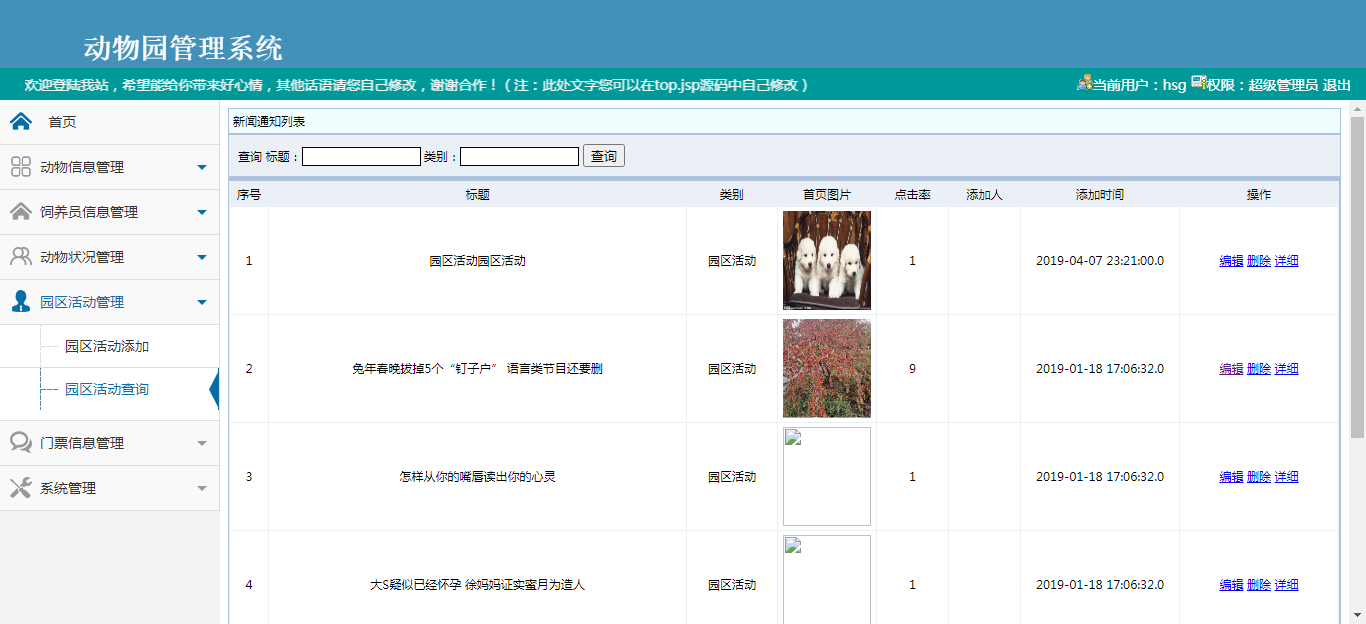This screenshot has height=624, width=1366.
Task: Click the home icon beside 首页
Action: tap(21, 122)
